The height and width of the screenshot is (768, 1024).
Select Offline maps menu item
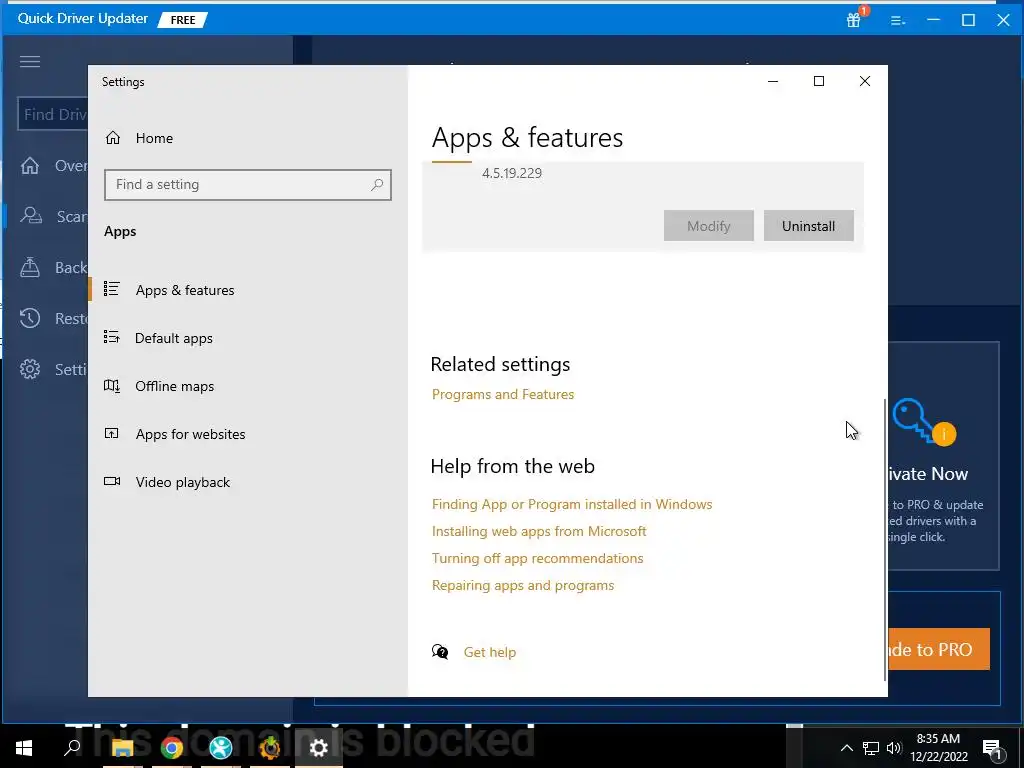coord(174,386)
